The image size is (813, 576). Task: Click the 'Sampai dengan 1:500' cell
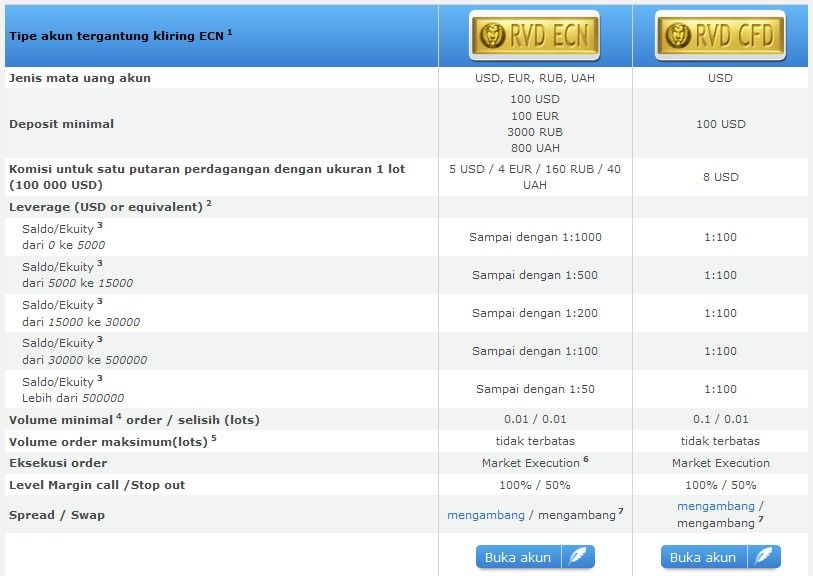535,275
